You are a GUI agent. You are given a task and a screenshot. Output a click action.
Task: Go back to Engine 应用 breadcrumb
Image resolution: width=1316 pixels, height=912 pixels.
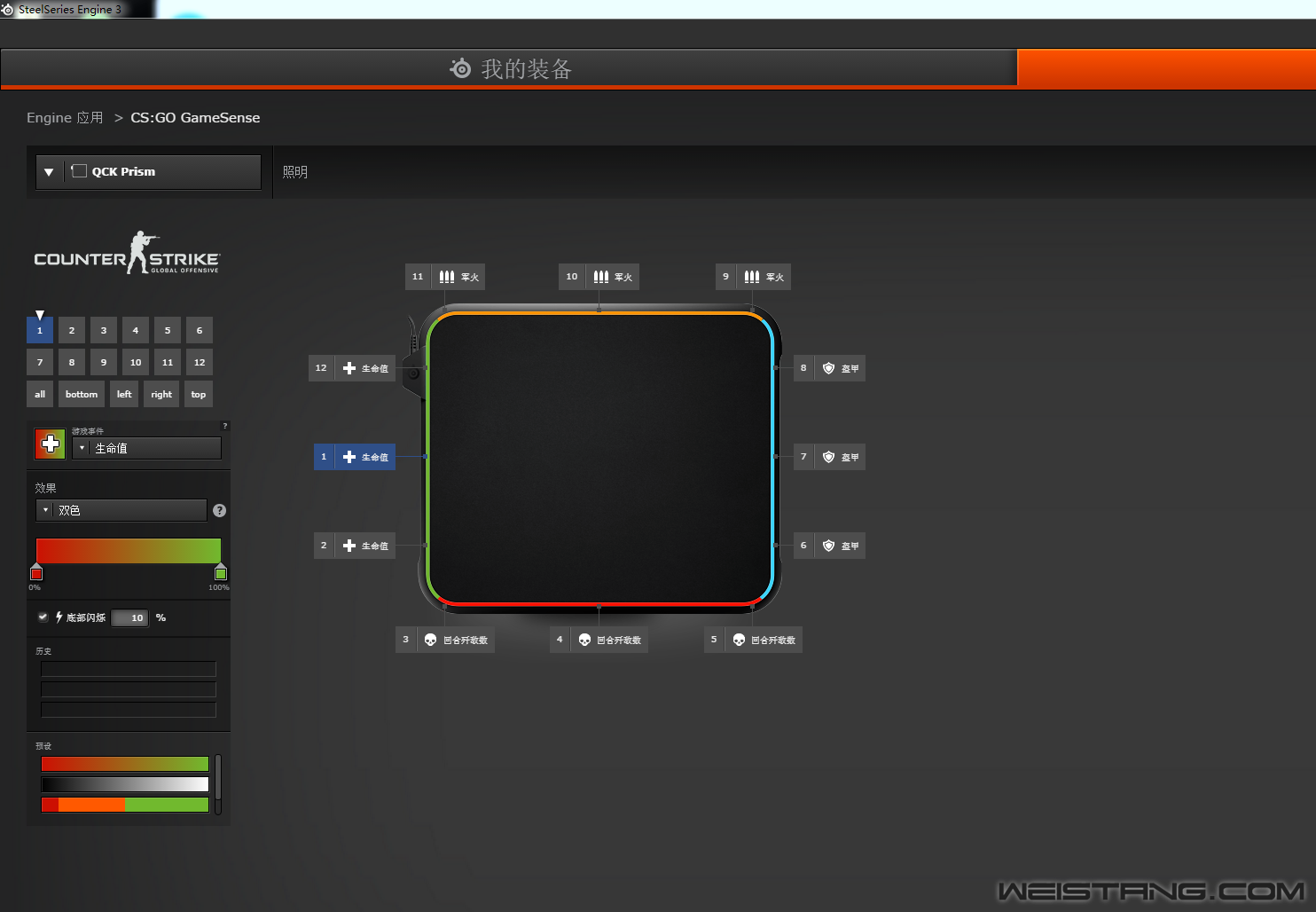click(x=65, y=118)
